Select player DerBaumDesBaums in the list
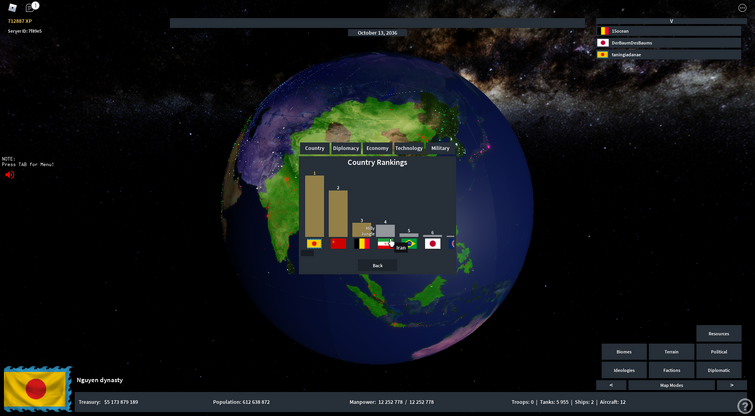 [669, 43]
